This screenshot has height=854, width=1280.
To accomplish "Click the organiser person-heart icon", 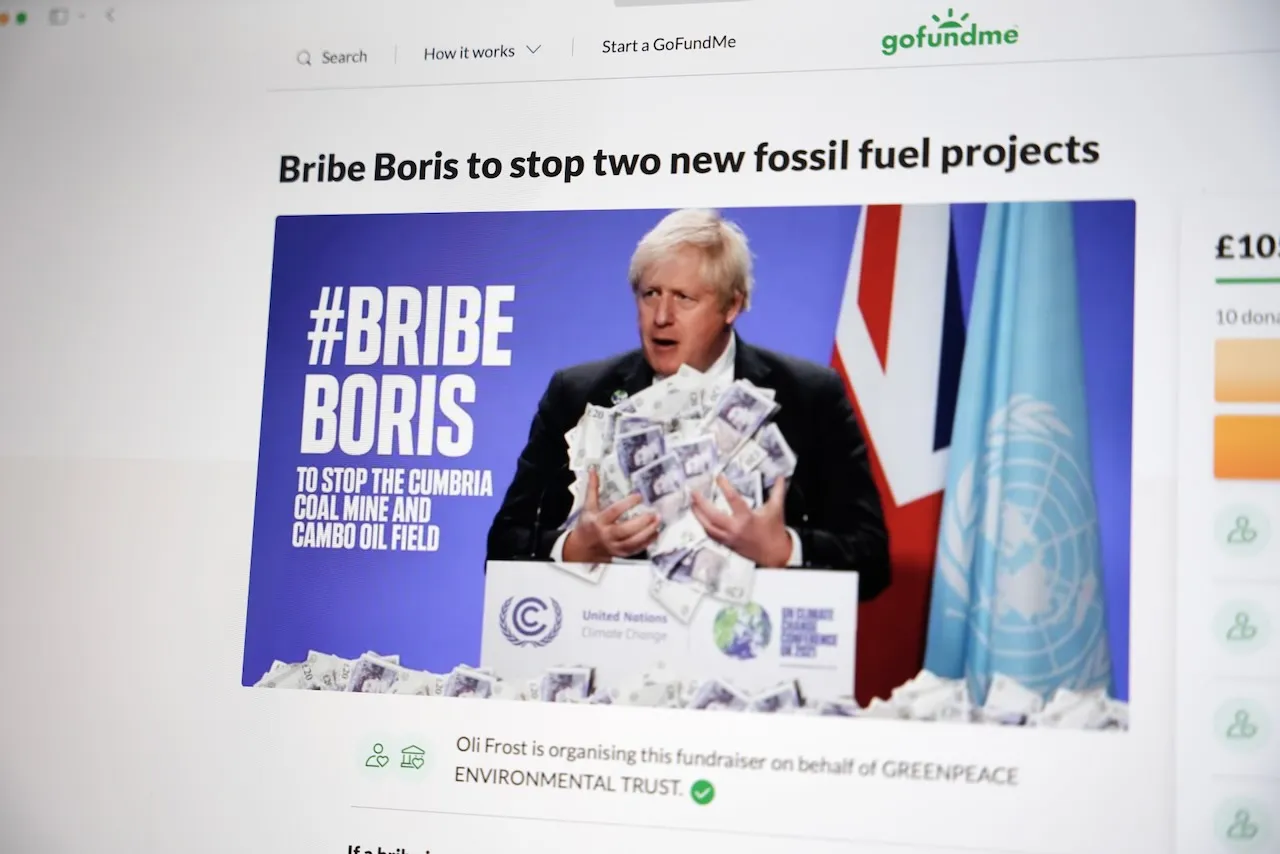I will point(377,755).
